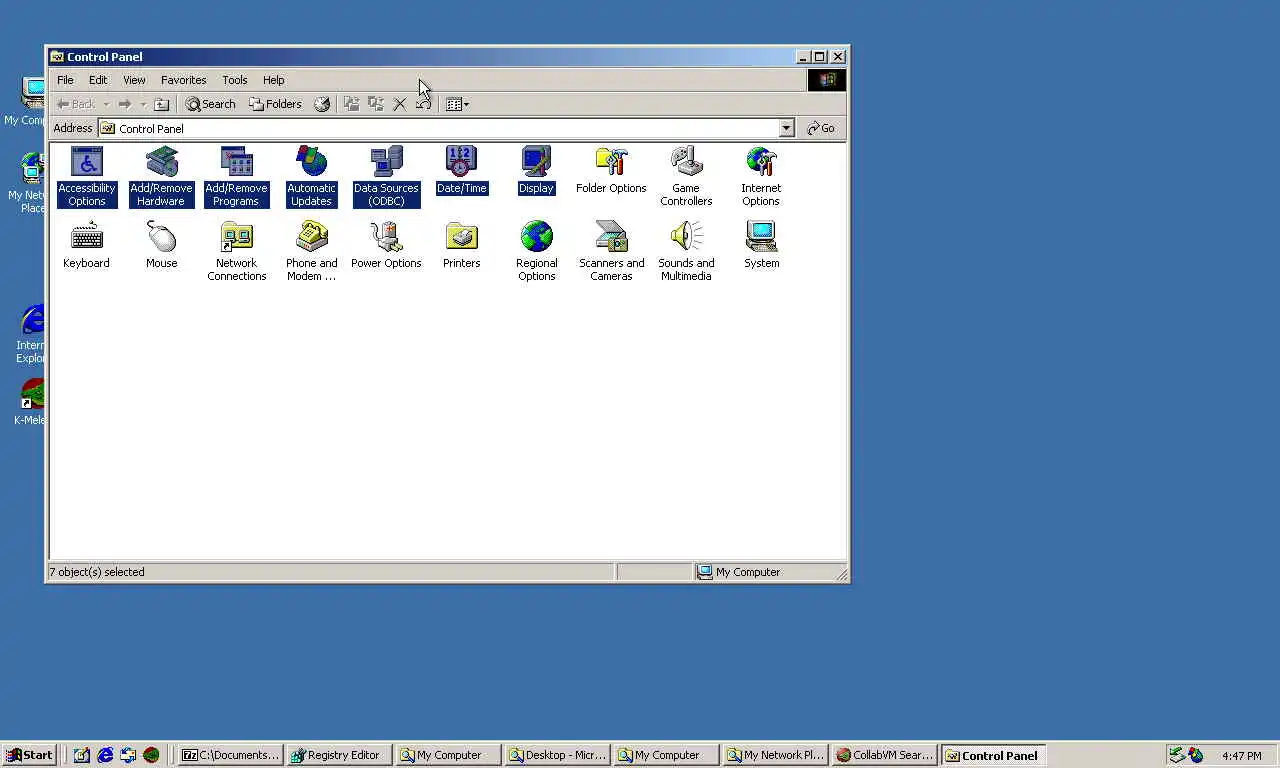The width and height of the screenshot is (1280, 768).
Task: Select the Display icon
Action: (x=536, y=171)
